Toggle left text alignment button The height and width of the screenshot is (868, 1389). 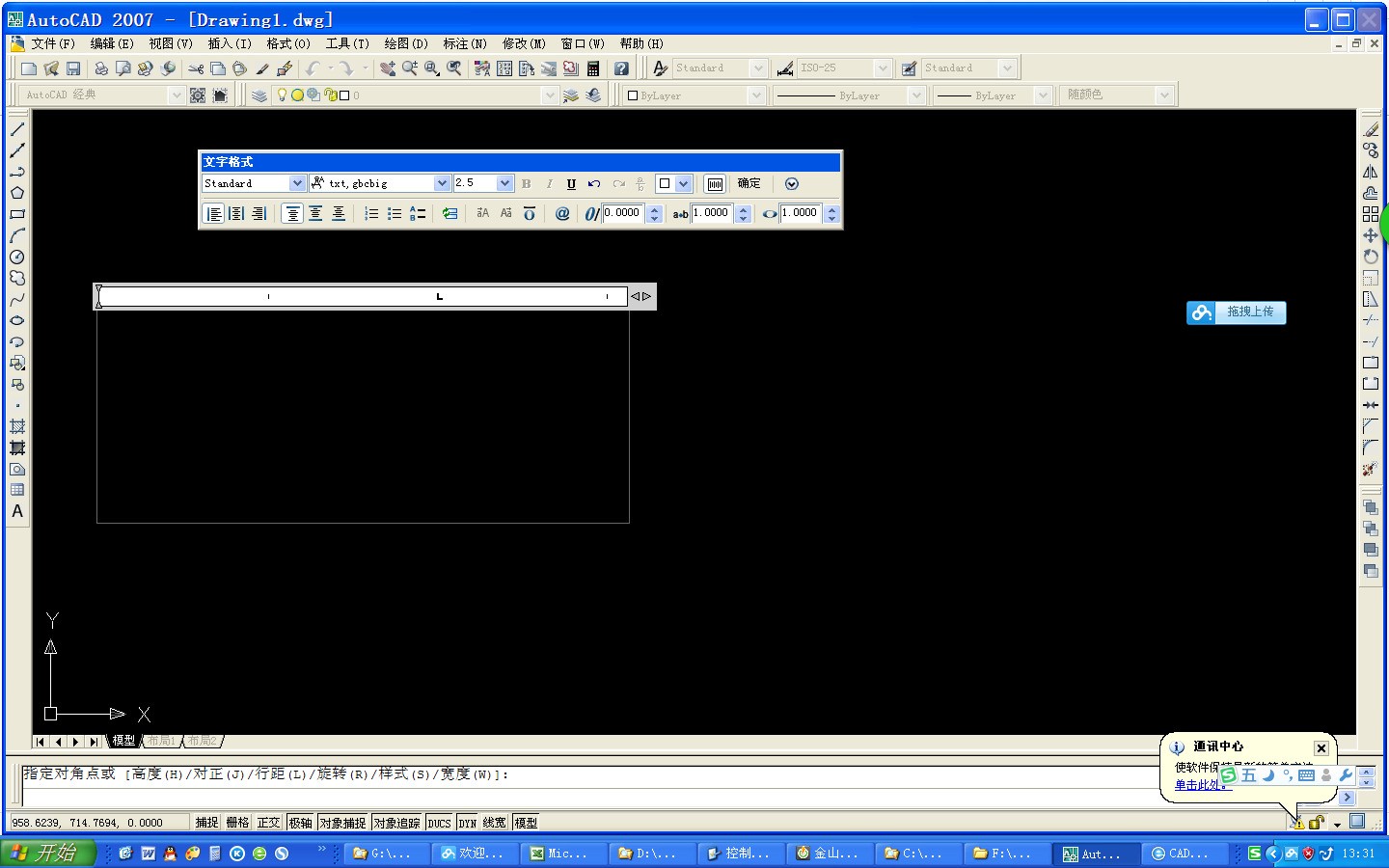click(x=214, y=214)
